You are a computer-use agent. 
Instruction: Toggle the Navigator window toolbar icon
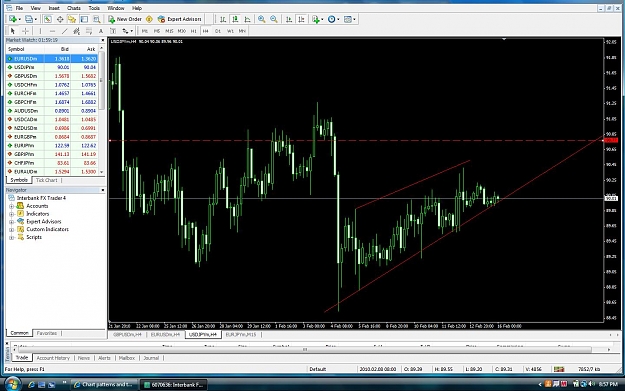click(72, 19)
